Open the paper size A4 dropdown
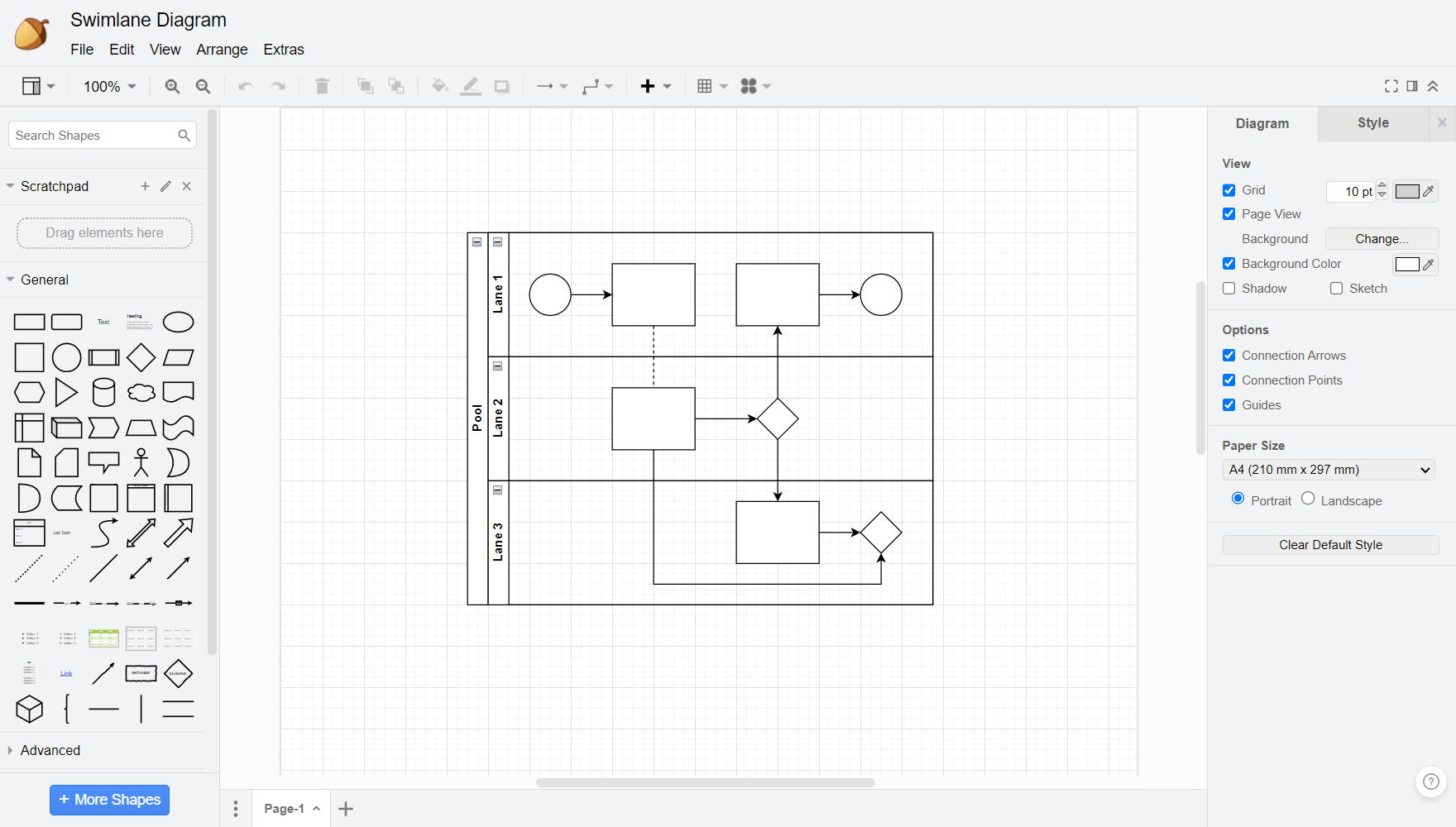Viewport: 1456px width, 827px height. click(x=1328, y=470)
